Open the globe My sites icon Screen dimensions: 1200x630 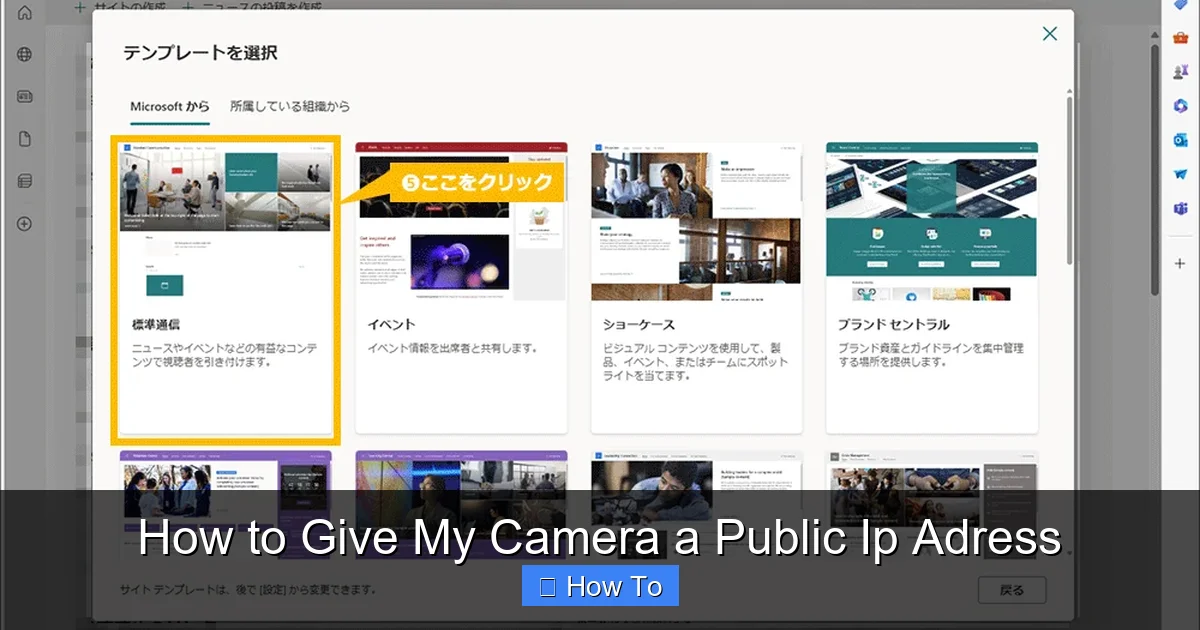[x=25, y=55]
